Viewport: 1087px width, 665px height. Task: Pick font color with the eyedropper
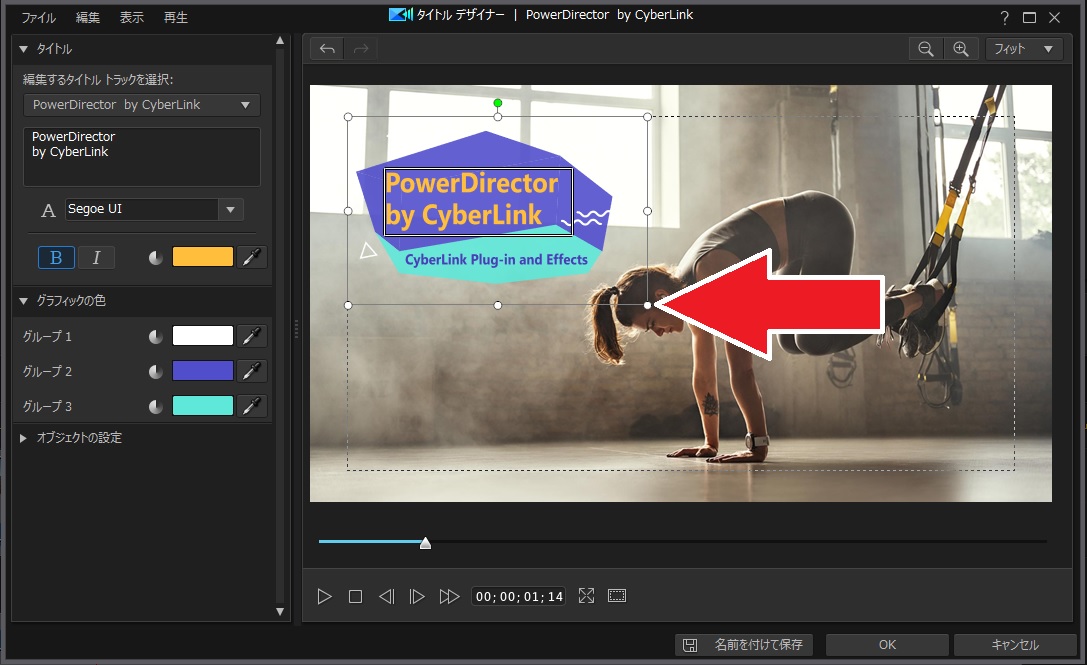[x=252, y=257]
